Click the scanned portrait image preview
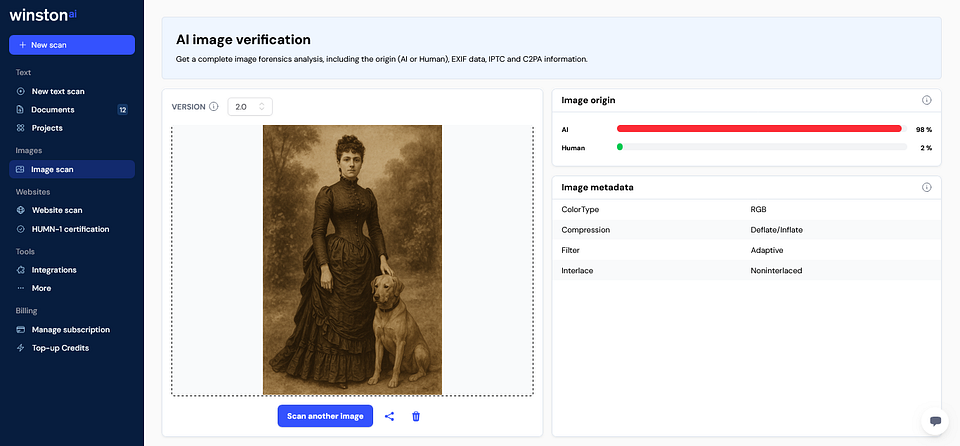Viewport: 960px width, 446px height. pos(352,260)
